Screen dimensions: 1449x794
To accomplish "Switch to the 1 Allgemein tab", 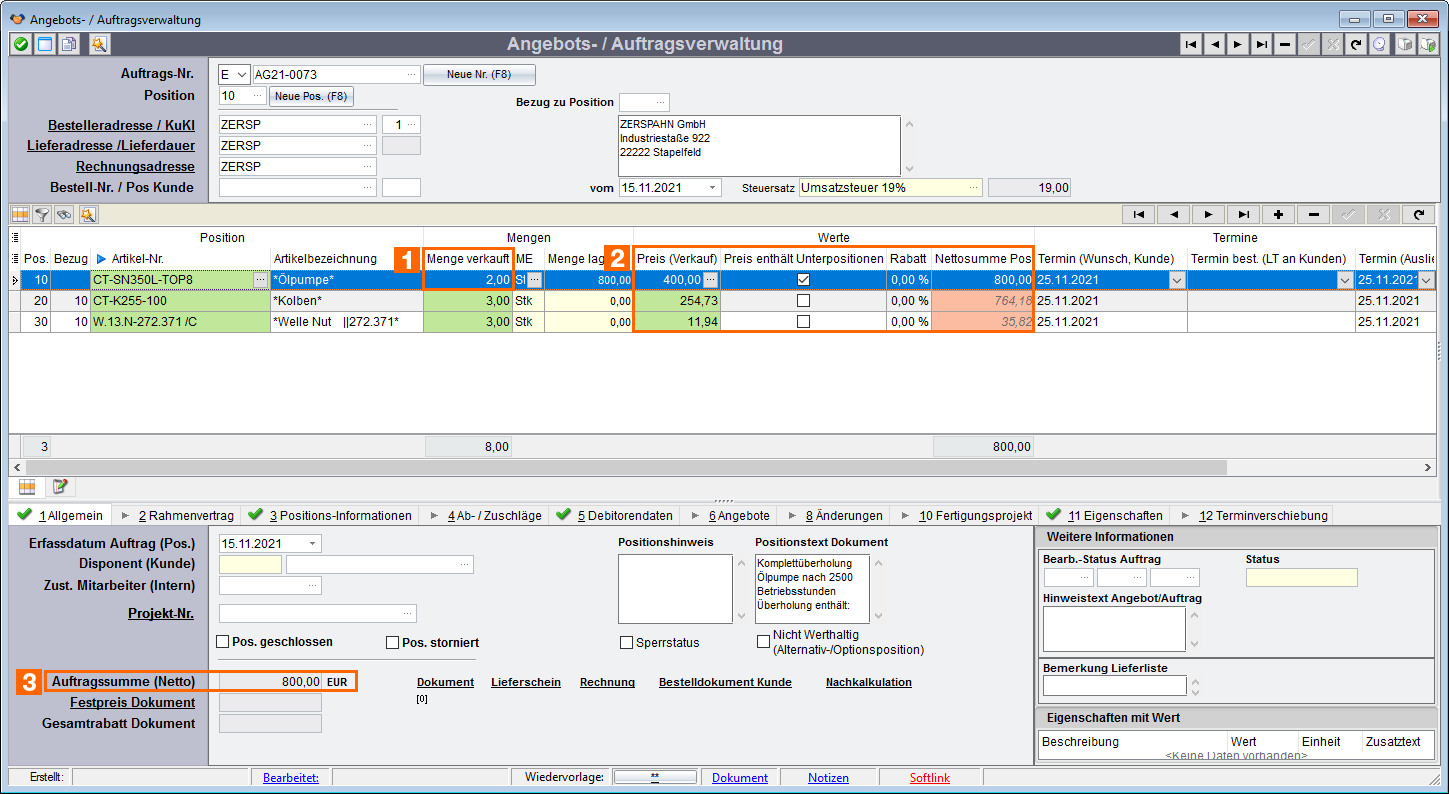I will pos(60,515).
